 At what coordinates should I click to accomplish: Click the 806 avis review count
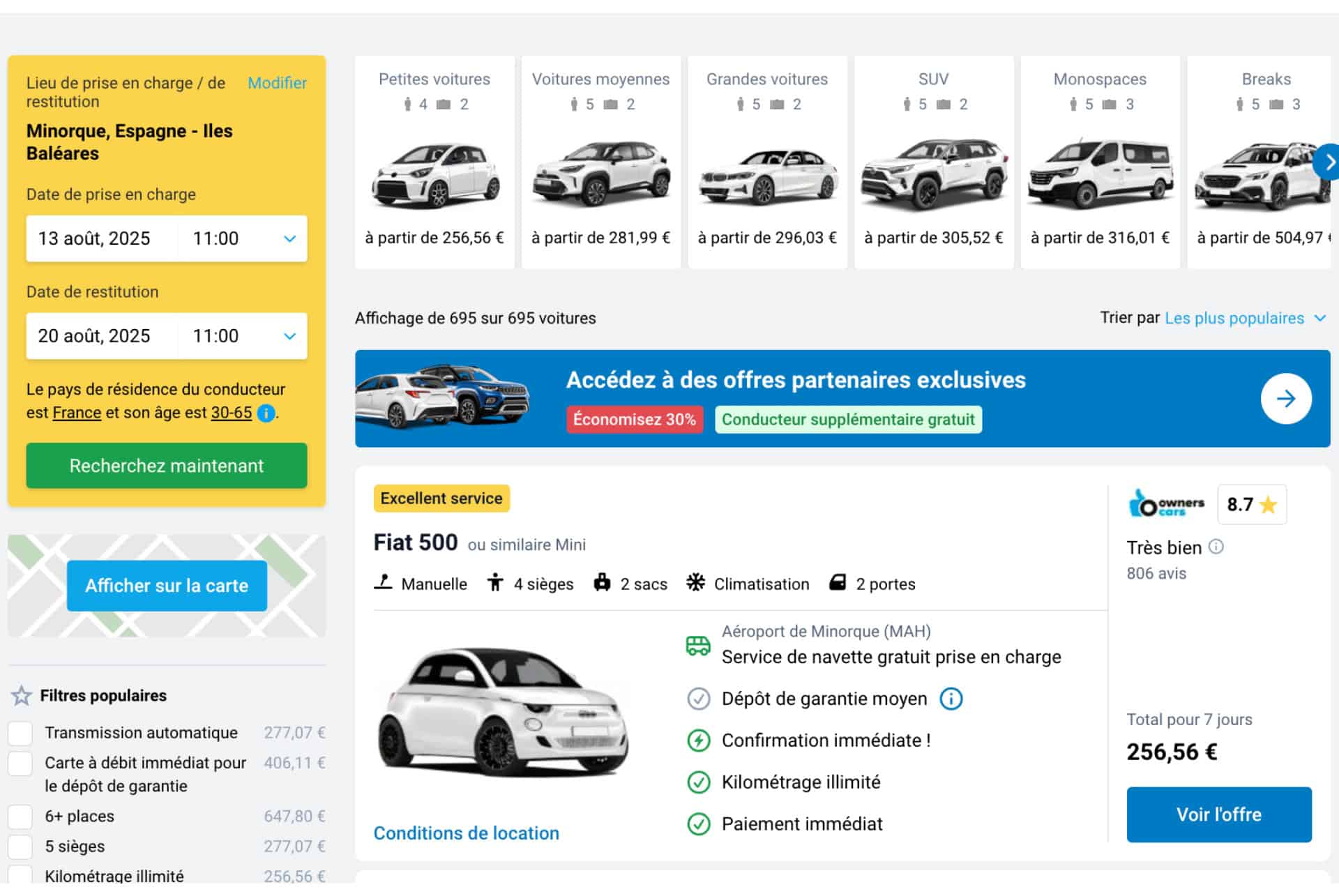click(1156, 574)
